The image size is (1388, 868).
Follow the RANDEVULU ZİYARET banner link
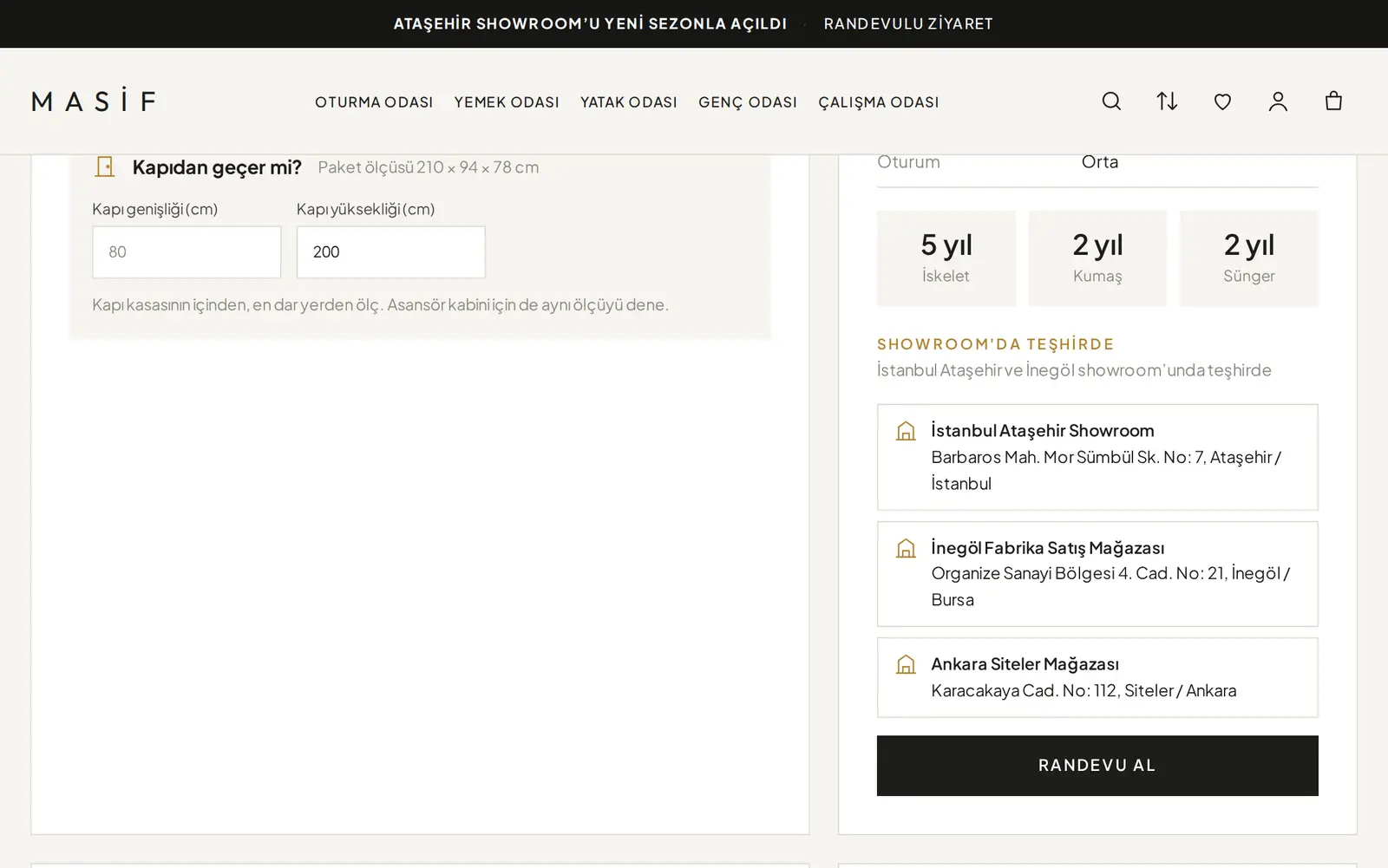pyautogui.click(x=908, y=23)
